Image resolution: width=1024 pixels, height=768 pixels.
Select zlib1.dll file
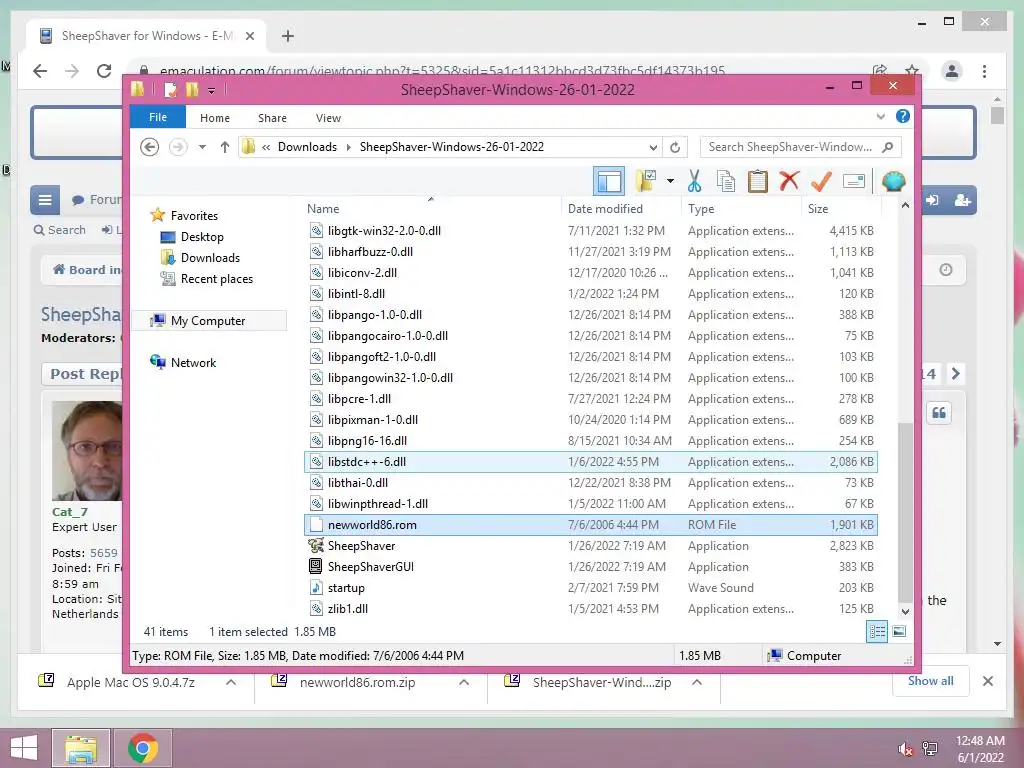590,609
